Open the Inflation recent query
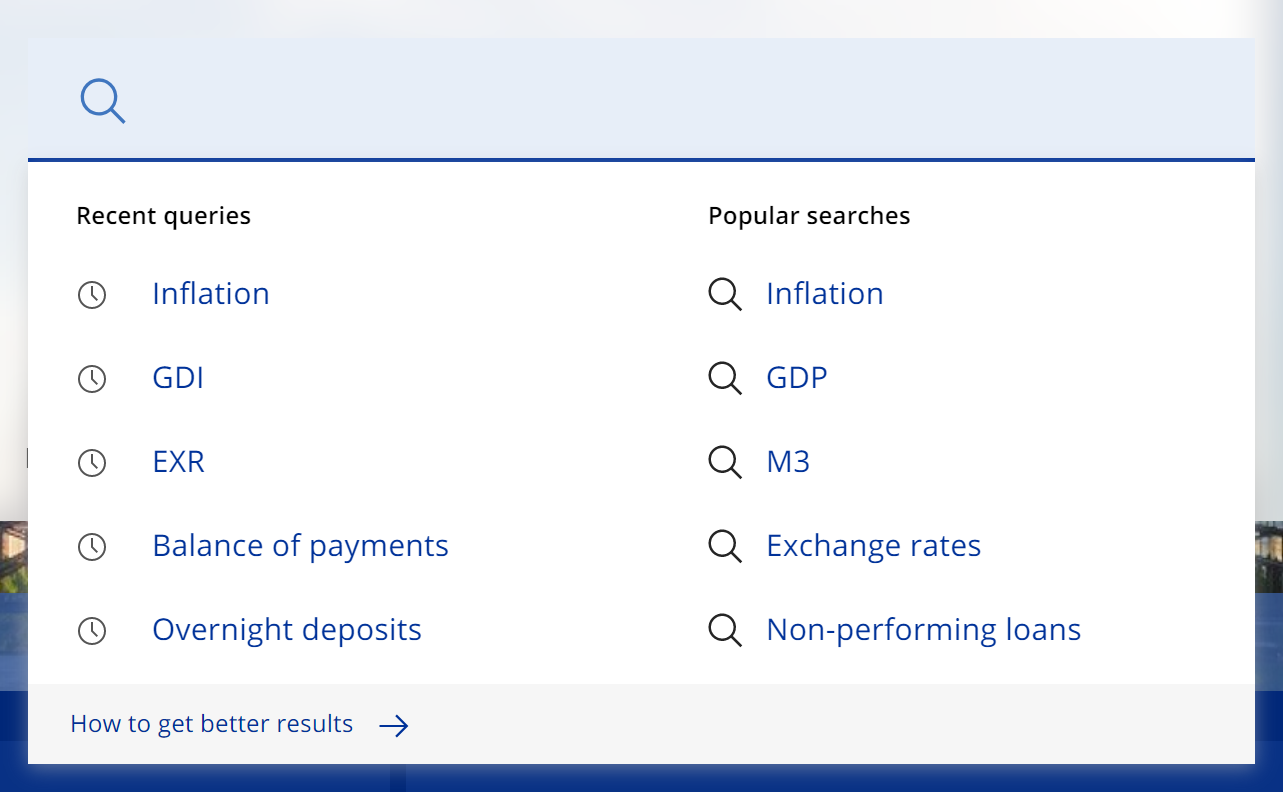This screenshot has height=792, width=1283. pyautogui.click(x=210, y=294)
